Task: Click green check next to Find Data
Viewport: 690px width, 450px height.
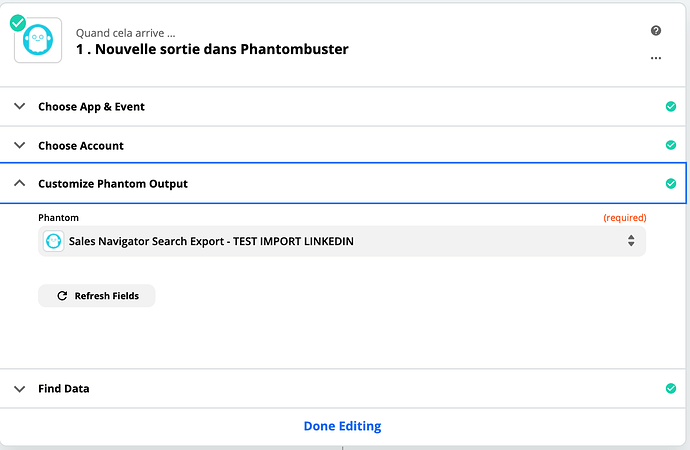Action: click(671, 388)
